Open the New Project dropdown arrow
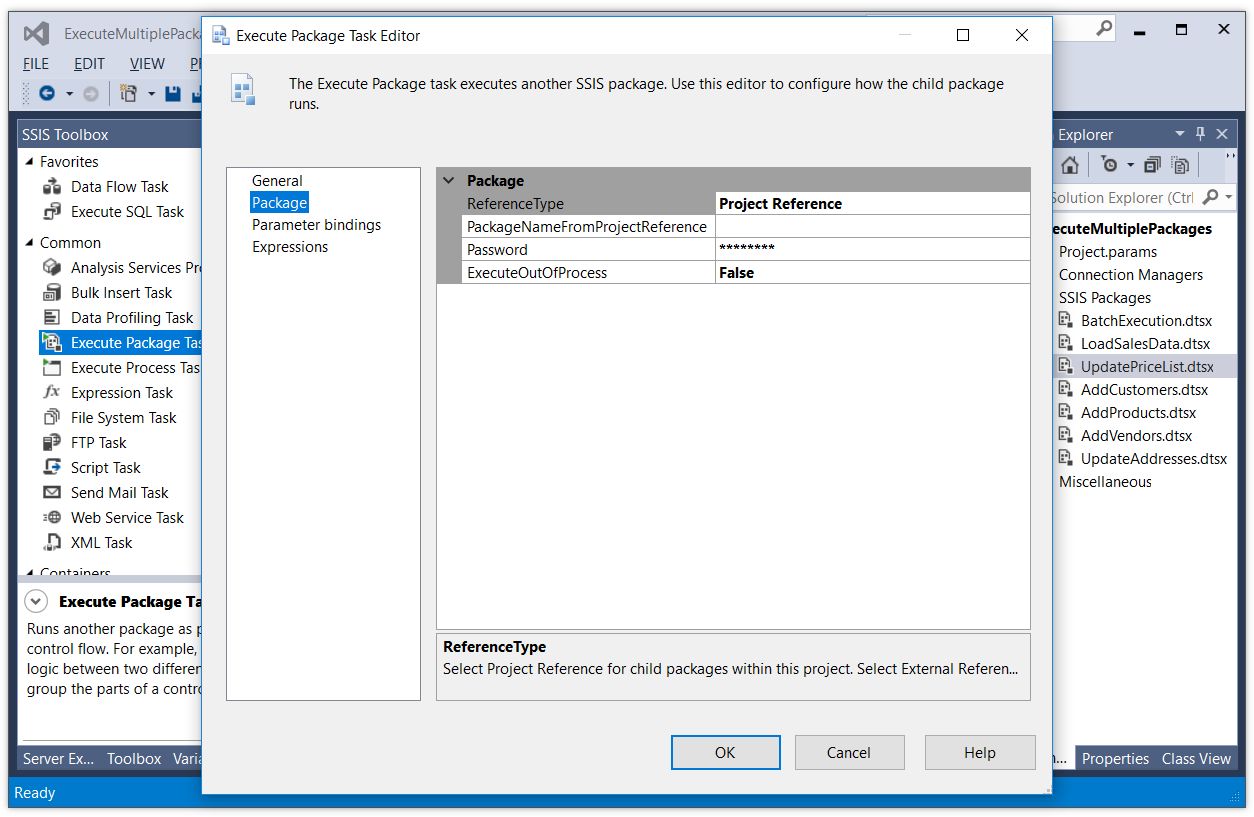The width and height of the screenshot is (1254, 817). point(151,94)
